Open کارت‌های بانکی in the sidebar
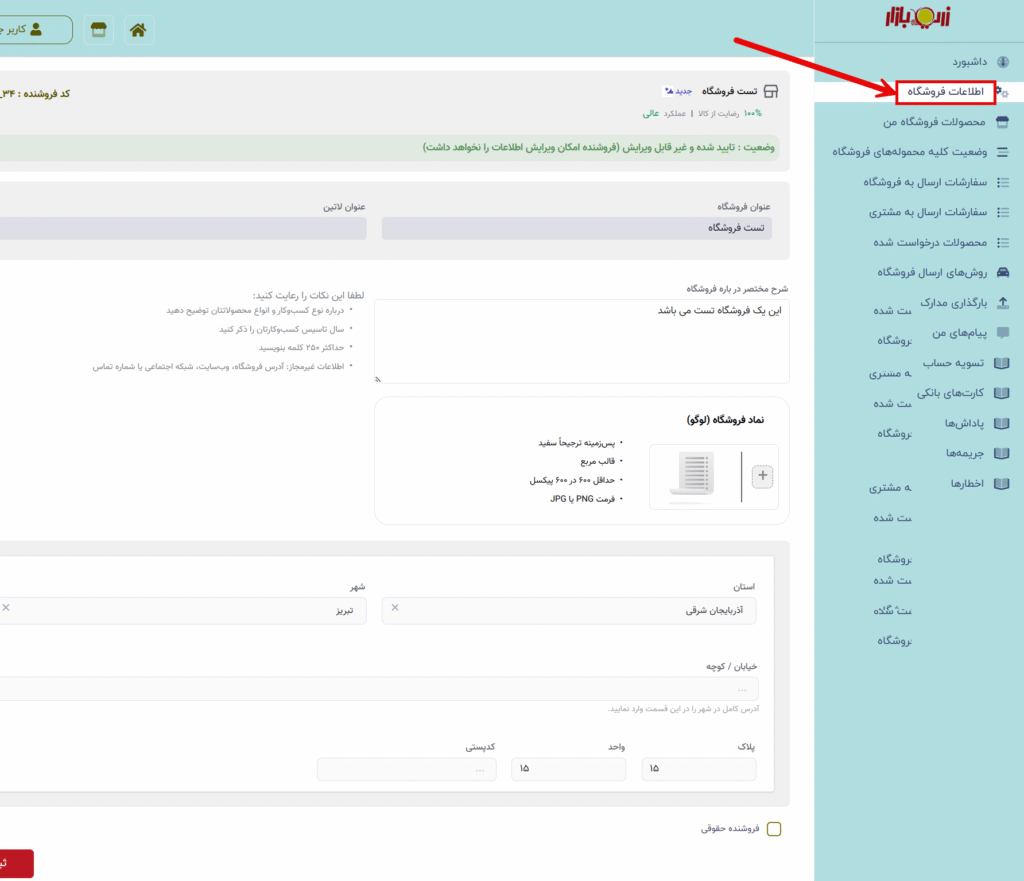This screenshot has height=881, width=1024. point(950,393)
